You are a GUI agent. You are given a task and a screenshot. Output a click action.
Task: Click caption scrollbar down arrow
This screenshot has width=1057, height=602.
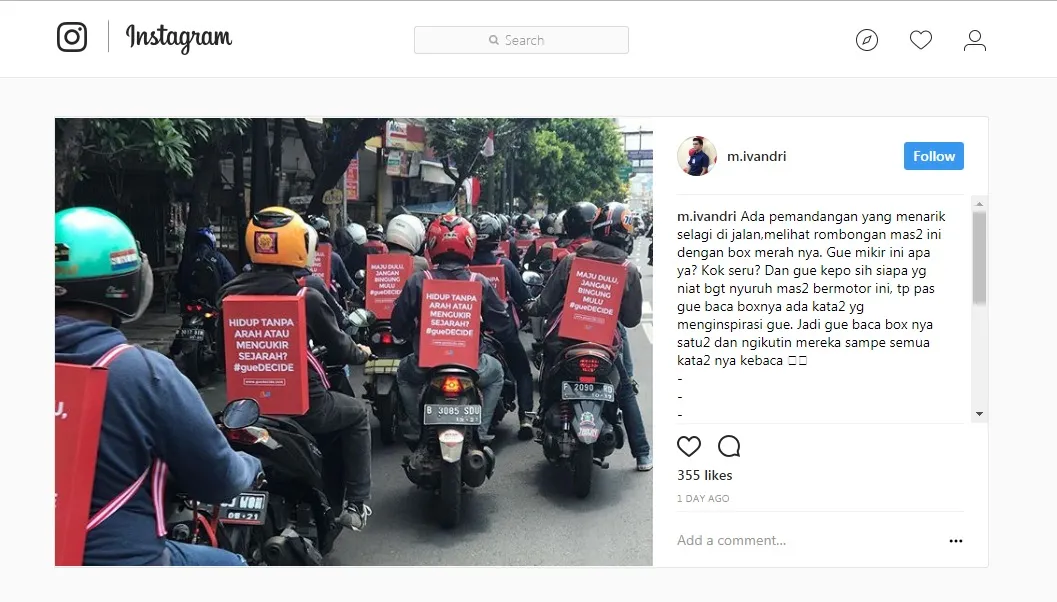click(x=979, y=414)
